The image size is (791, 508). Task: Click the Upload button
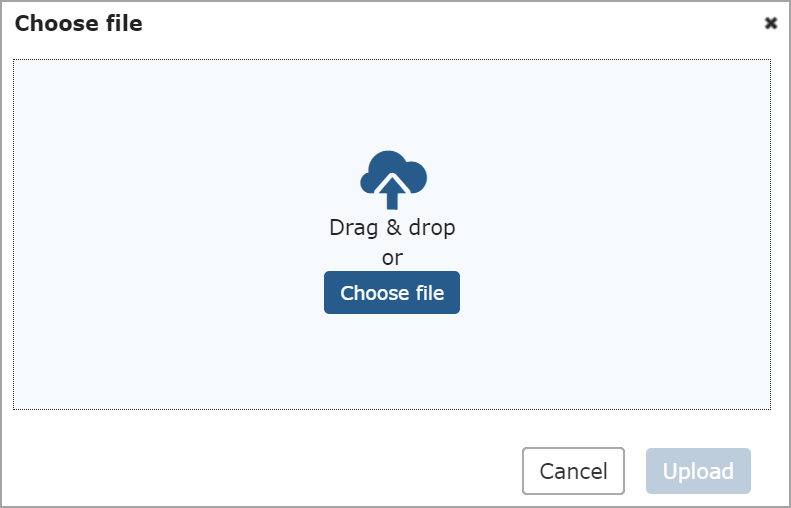[x=698, y=471]
